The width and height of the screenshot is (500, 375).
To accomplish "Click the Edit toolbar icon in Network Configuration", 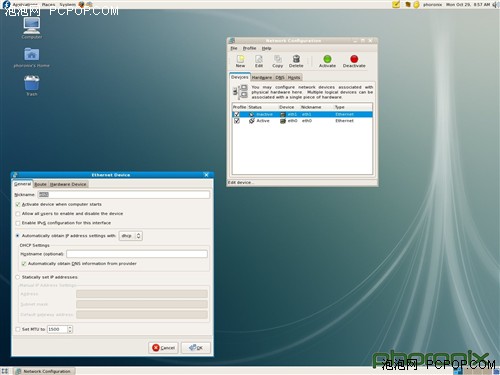I will 259,59.
